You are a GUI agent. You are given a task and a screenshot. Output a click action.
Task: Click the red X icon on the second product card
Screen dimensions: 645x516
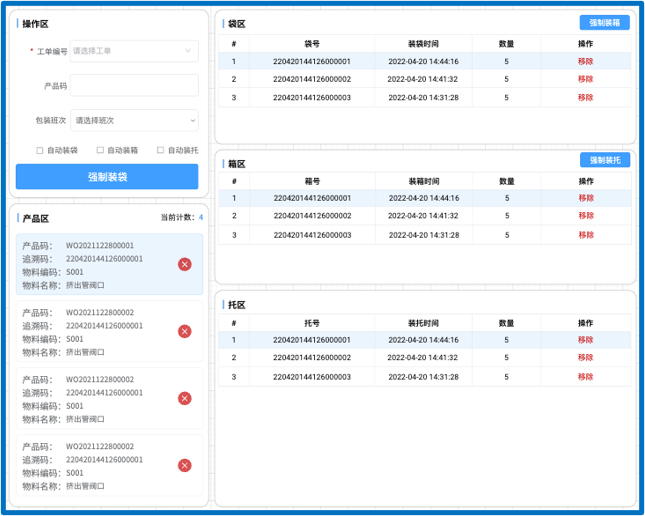[184, 331]
